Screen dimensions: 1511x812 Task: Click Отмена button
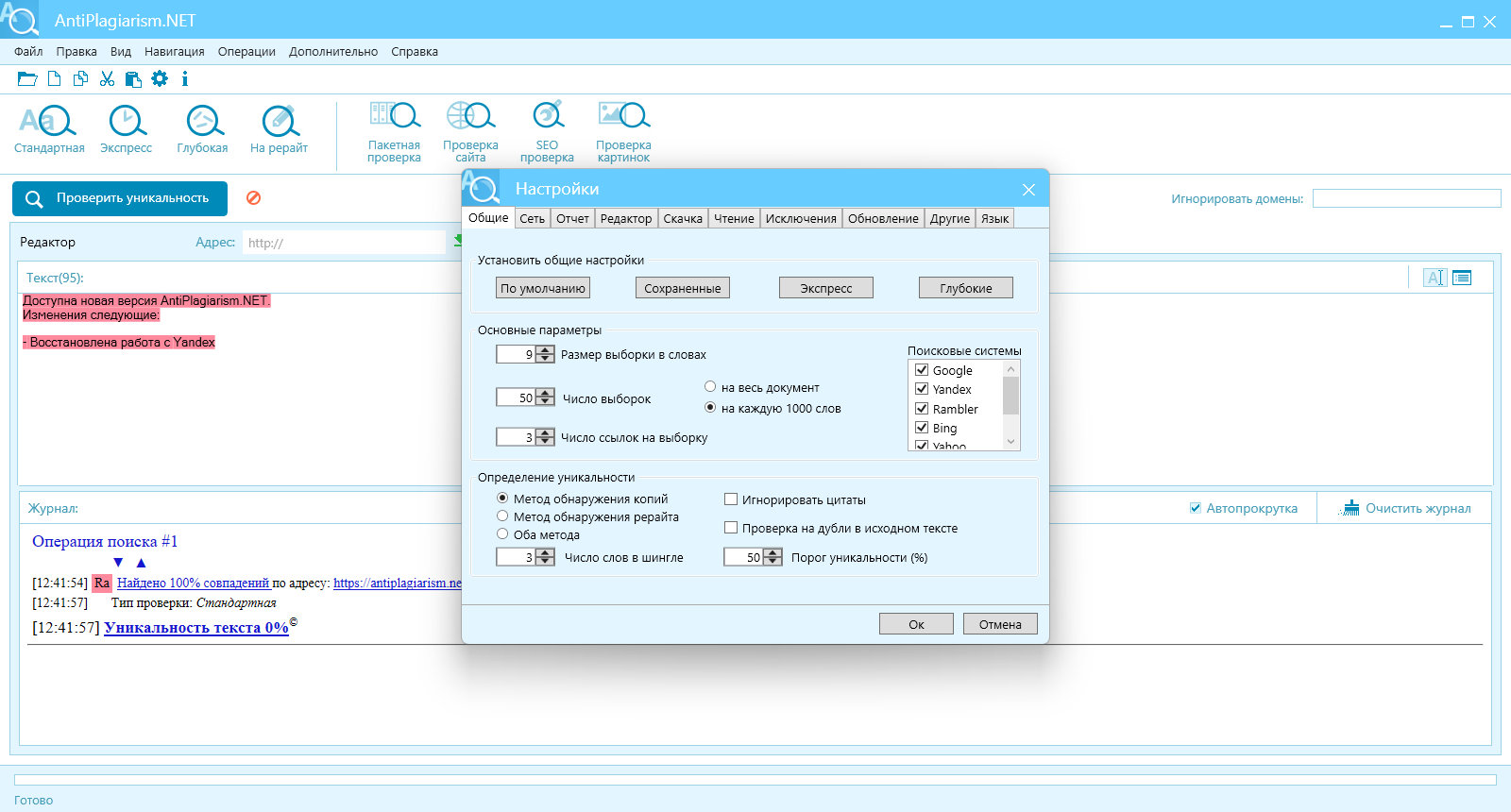(1000, 624)
